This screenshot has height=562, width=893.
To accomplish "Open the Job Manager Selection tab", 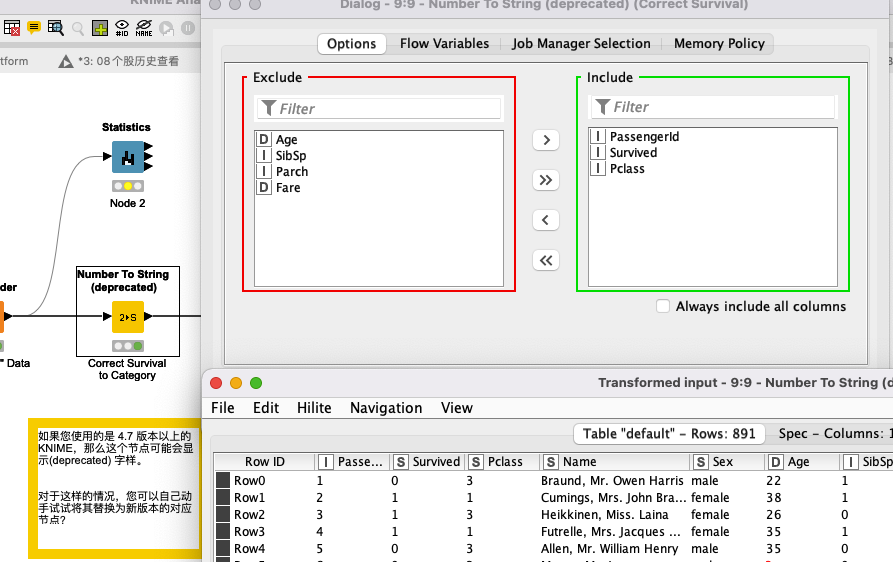I will coord(581,44).
